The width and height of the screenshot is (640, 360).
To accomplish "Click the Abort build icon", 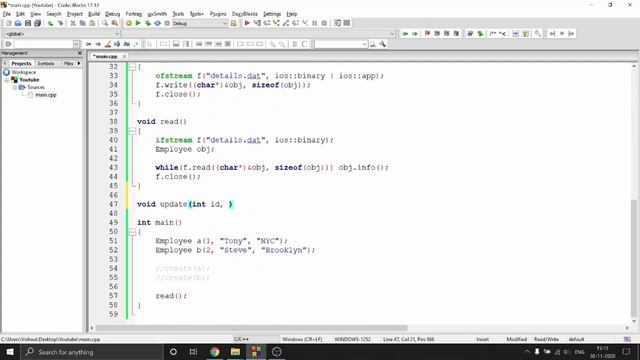I will [167, 23].
